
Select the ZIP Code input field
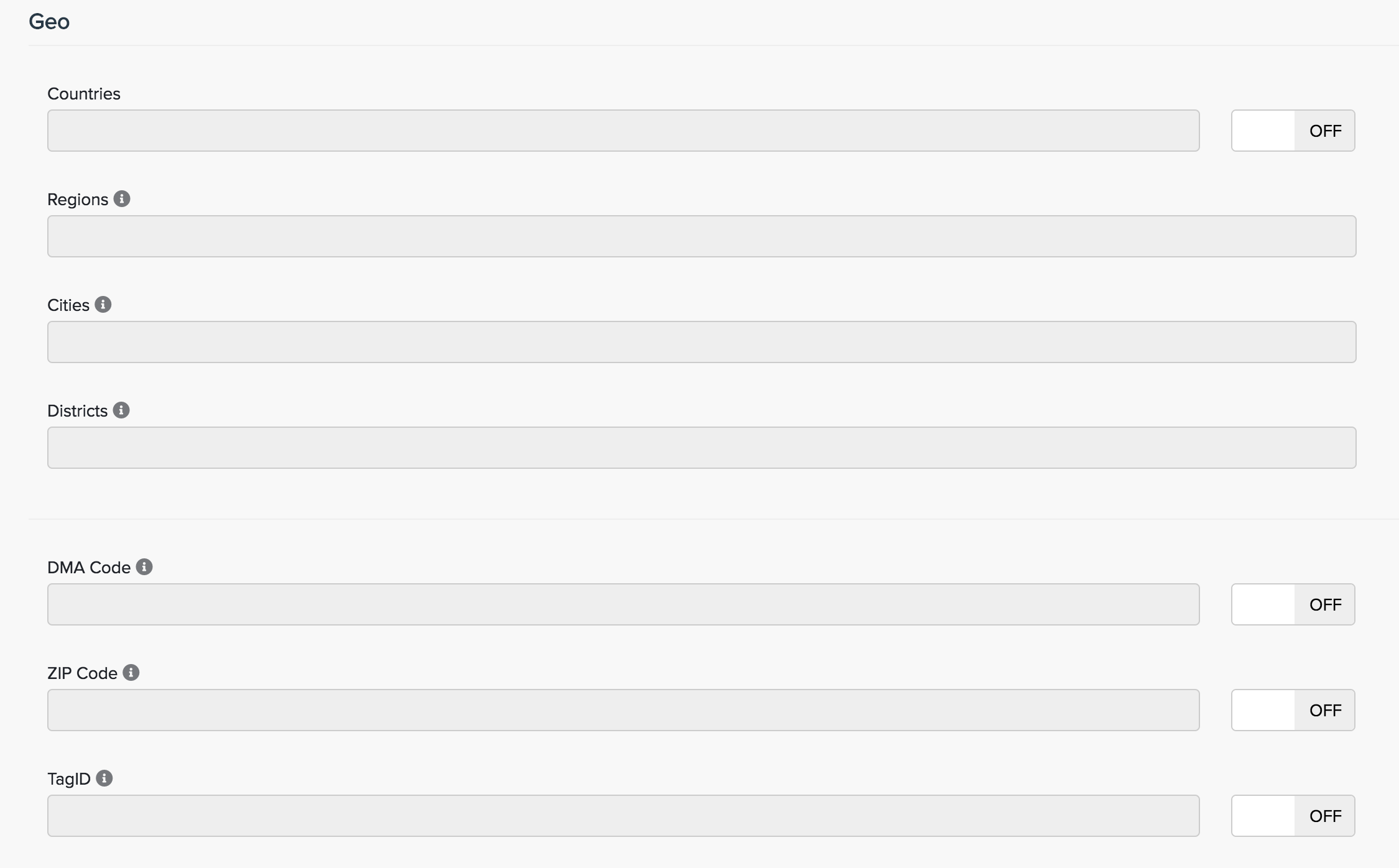pos(623,710)
